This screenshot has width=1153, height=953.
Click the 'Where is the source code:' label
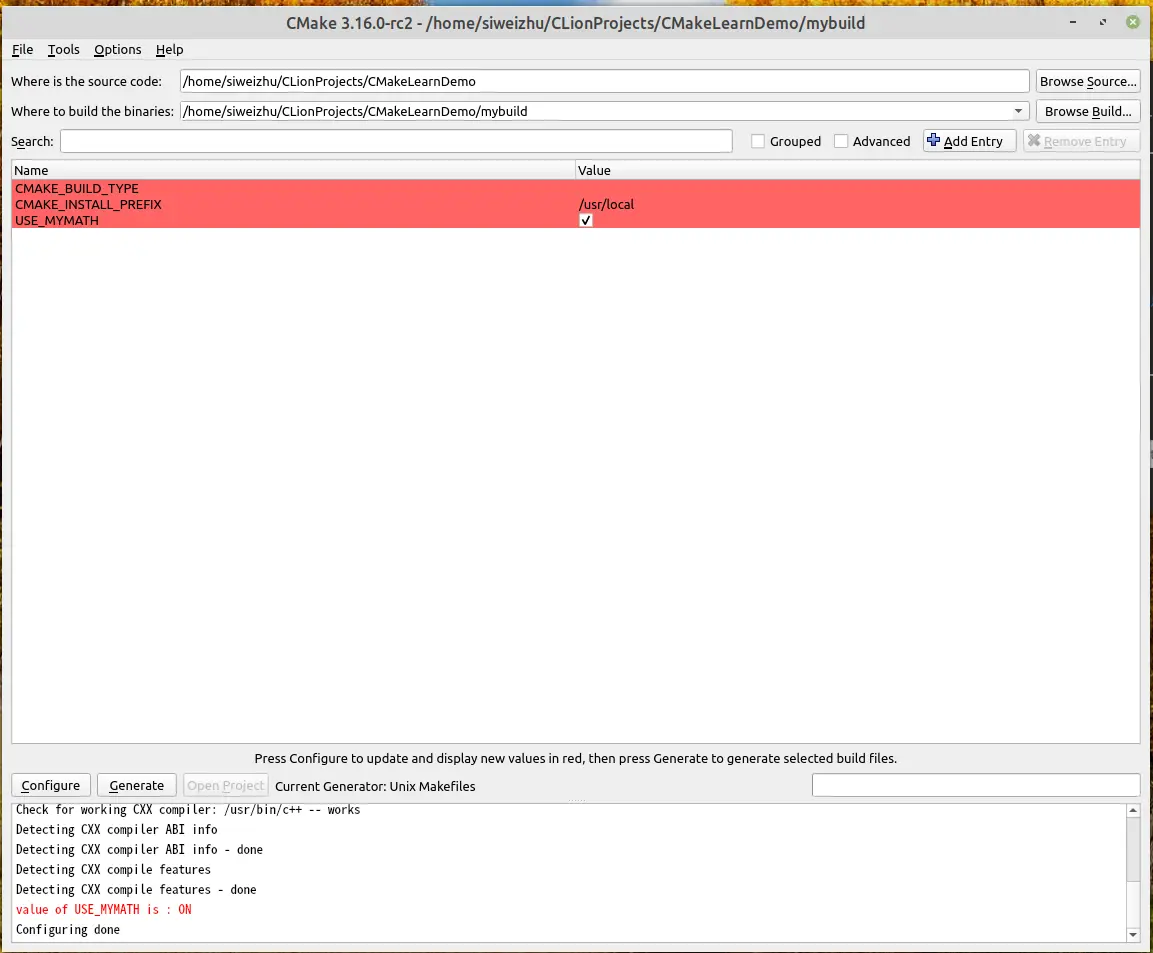click(x=86, y=82)
